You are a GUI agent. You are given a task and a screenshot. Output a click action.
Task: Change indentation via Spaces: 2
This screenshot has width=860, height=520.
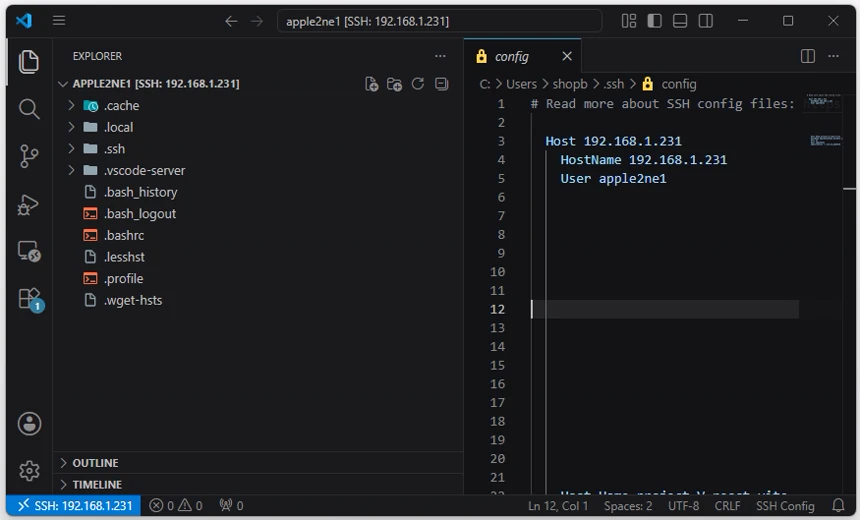coord(628,506)
